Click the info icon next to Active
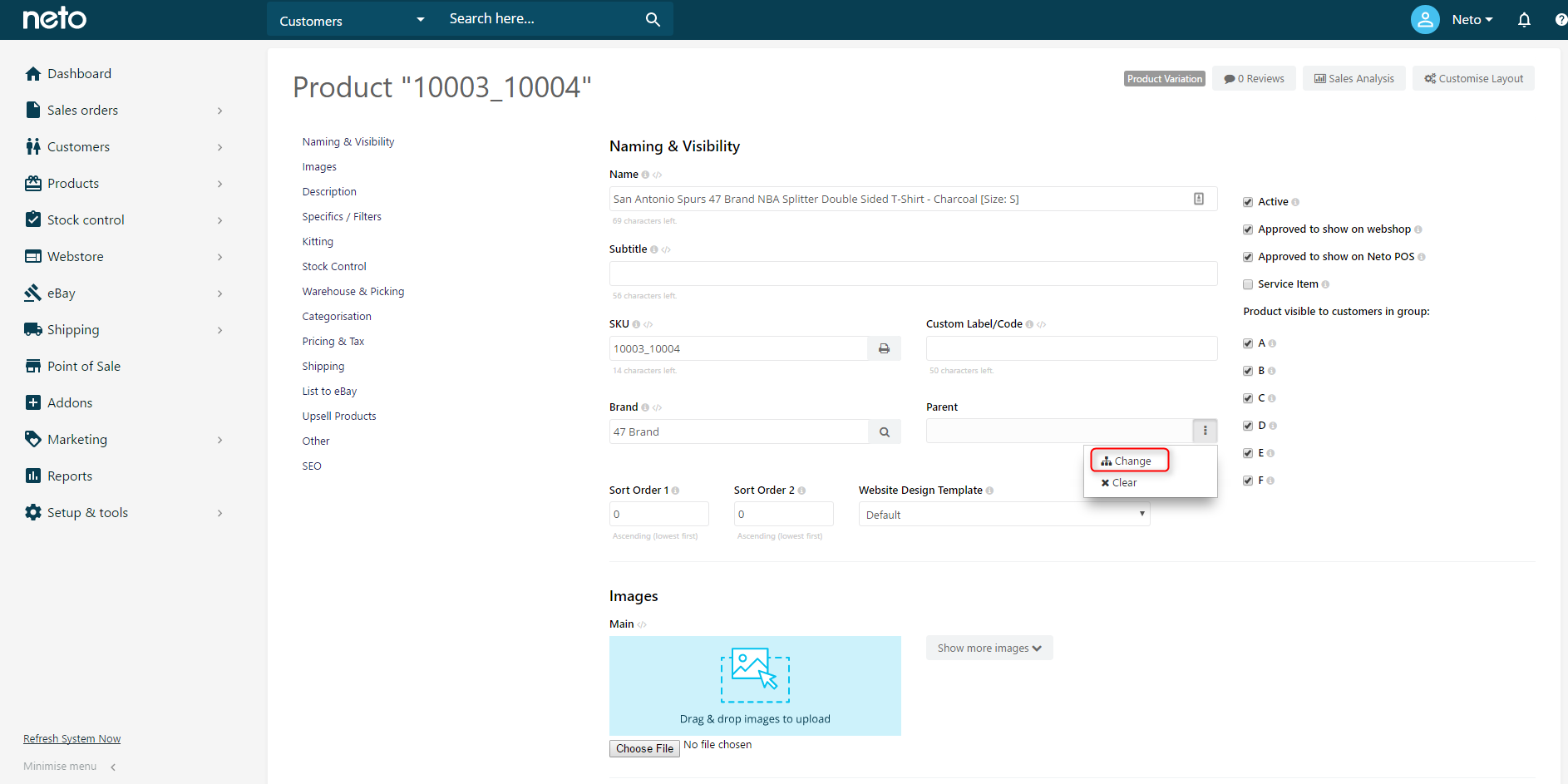Image resolution: width=1568 pixels, height=784 pixels. tap(1295, 202)
